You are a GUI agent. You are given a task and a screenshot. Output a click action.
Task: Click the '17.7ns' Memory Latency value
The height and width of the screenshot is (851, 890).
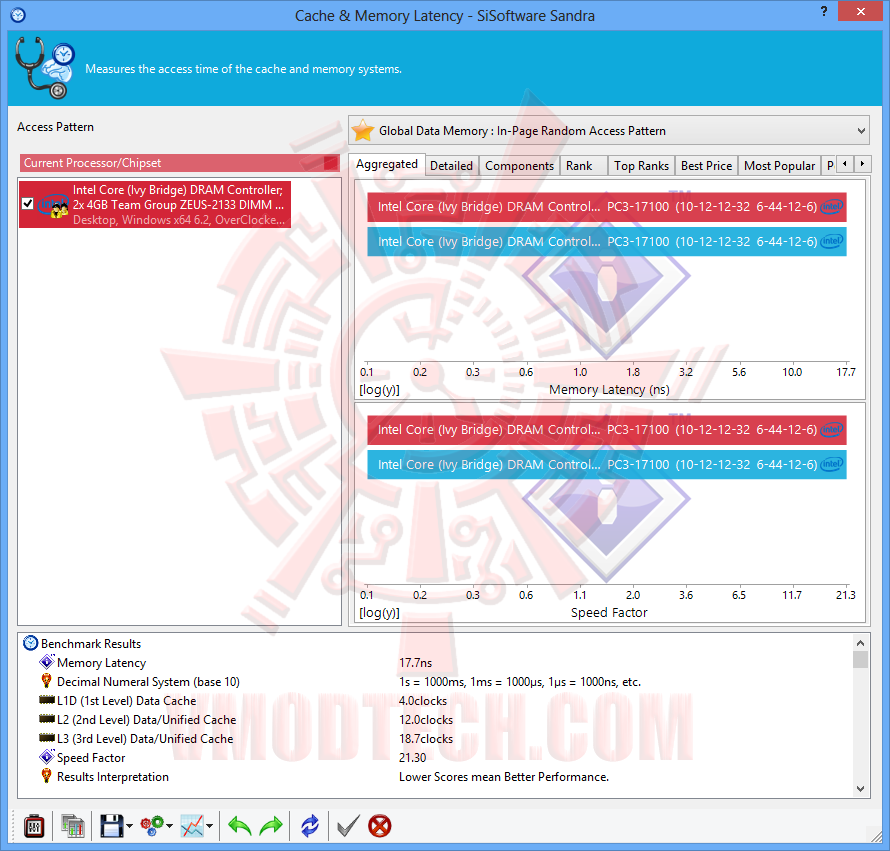point(415,663)
